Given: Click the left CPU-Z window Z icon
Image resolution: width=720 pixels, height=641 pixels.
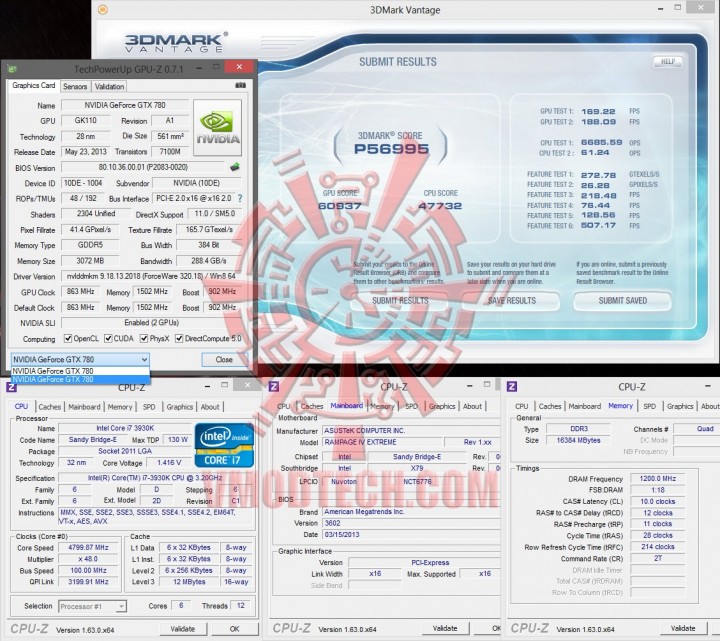Looking at the screenshot, I should (x=11, y=387).
